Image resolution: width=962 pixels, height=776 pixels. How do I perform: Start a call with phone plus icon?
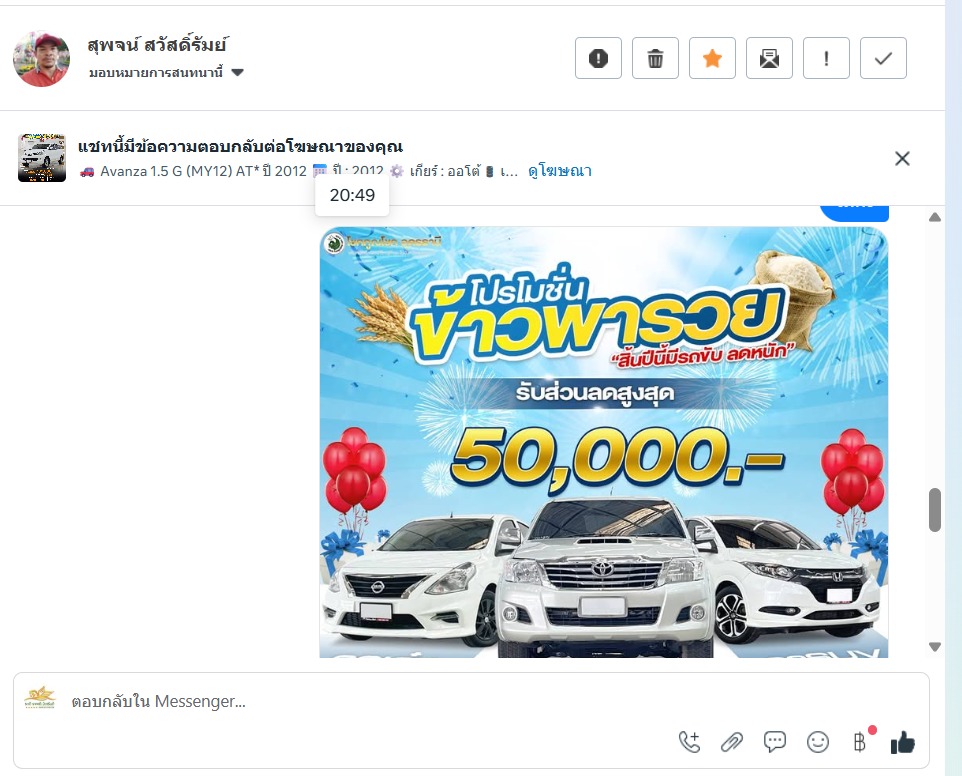tap(690, 742)
